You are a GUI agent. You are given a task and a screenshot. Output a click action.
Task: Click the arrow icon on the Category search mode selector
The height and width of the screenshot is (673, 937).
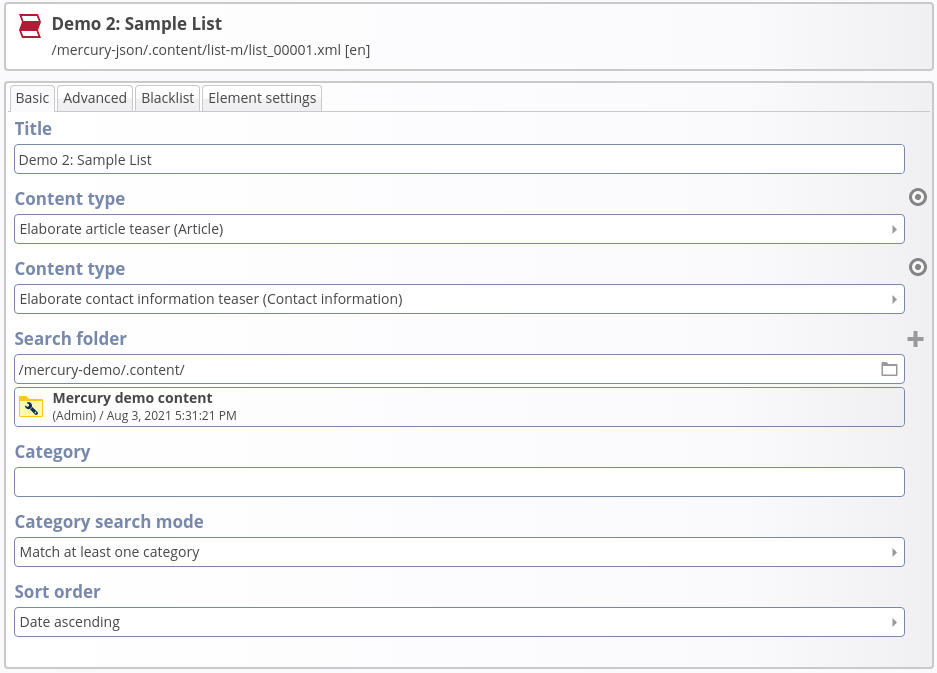point(895,551)
